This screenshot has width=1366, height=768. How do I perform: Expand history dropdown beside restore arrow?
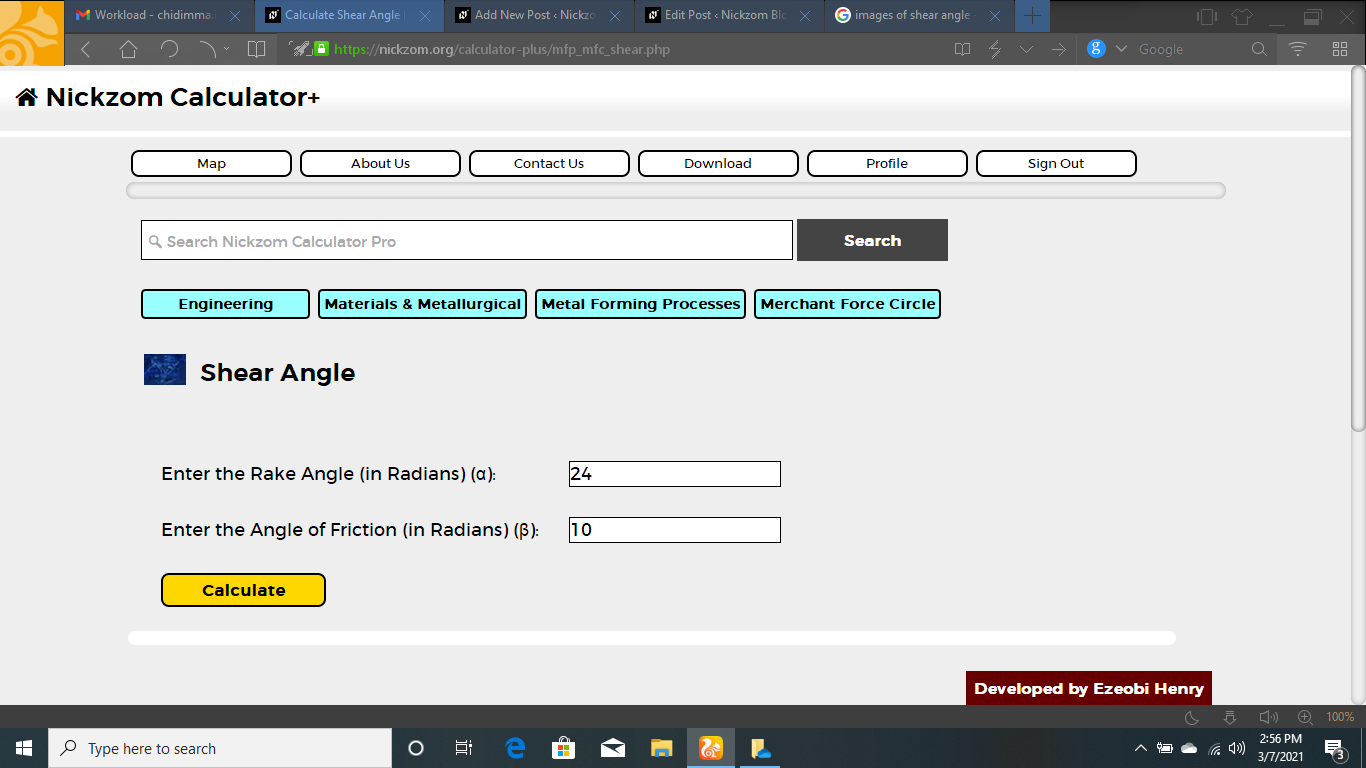point(227,49)
